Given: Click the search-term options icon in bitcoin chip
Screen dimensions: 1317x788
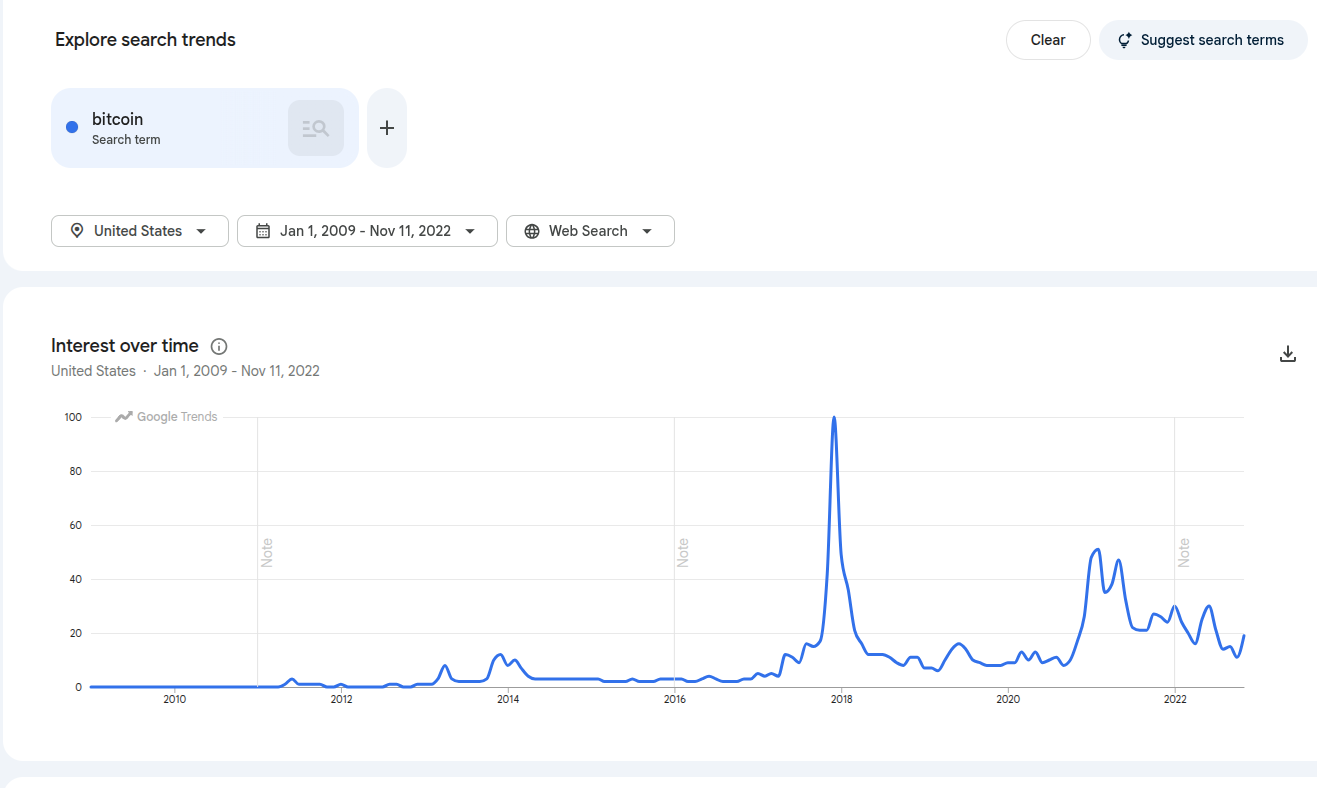Looking at the screenshot, I should tap(316, 128).
